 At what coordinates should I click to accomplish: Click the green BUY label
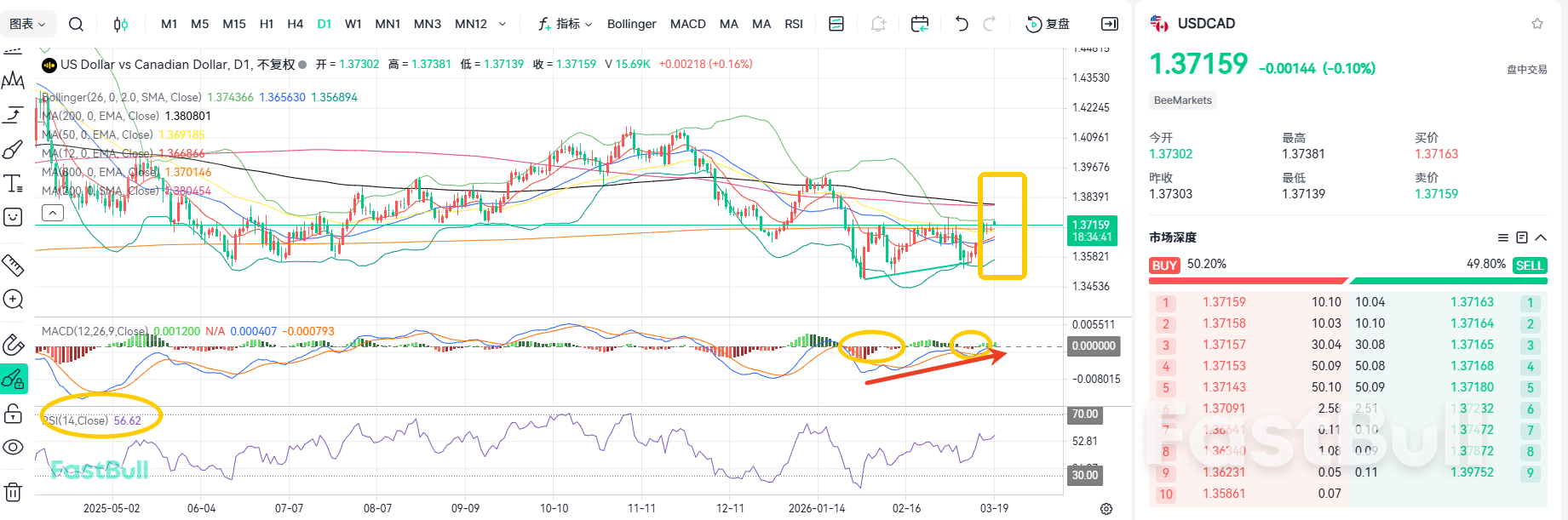pos(1164,266)
